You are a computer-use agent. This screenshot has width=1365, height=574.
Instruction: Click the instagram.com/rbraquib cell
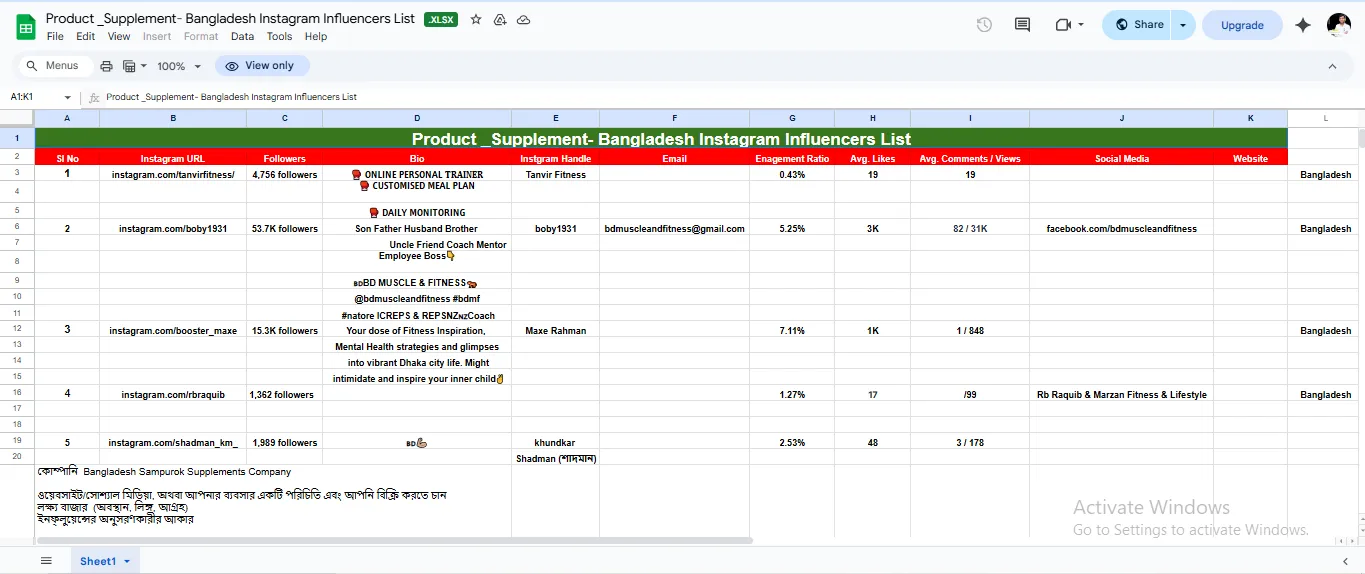[x=173, y=394]
